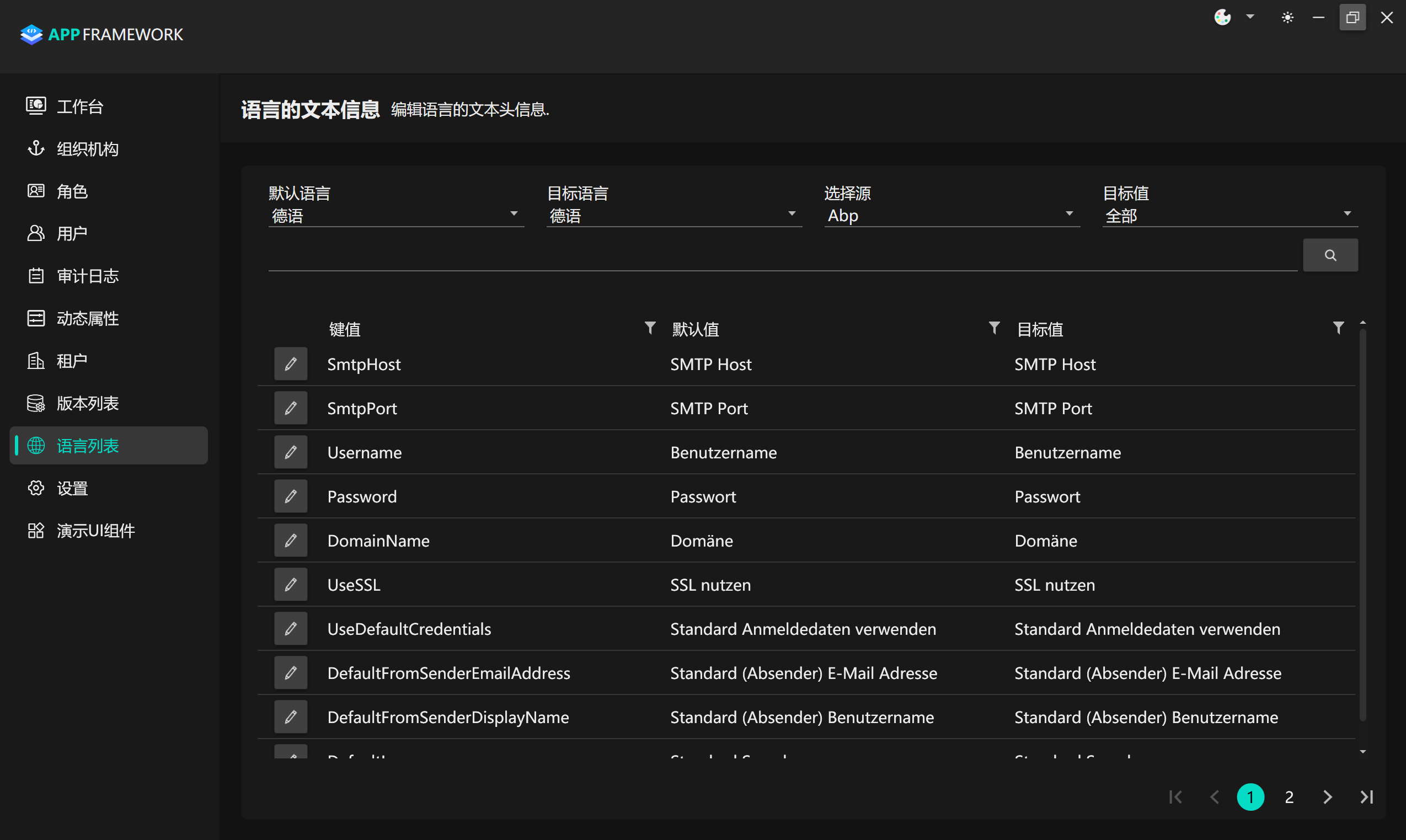The height and width of the screenshot is (840, 1406).
Task: Go to page 2 of results
Action: [1289, 797]
